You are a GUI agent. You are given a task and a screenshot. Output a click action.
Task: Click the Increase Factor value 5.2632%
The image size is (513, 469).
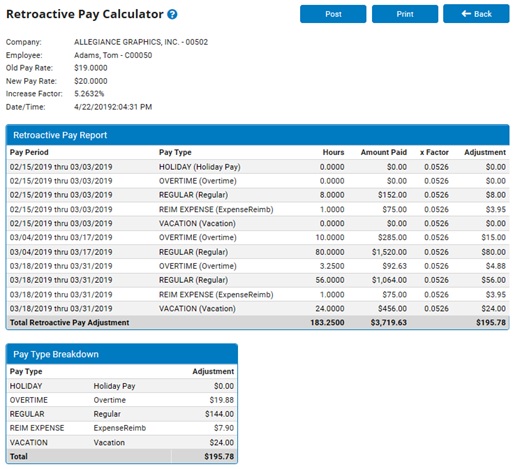pyautogui.click(x=89, y=94)
